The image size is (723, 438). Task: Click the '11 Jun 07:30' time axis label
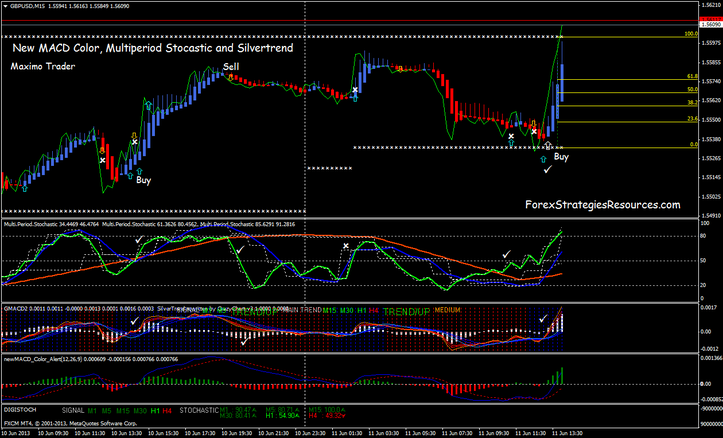click(457, 433)
